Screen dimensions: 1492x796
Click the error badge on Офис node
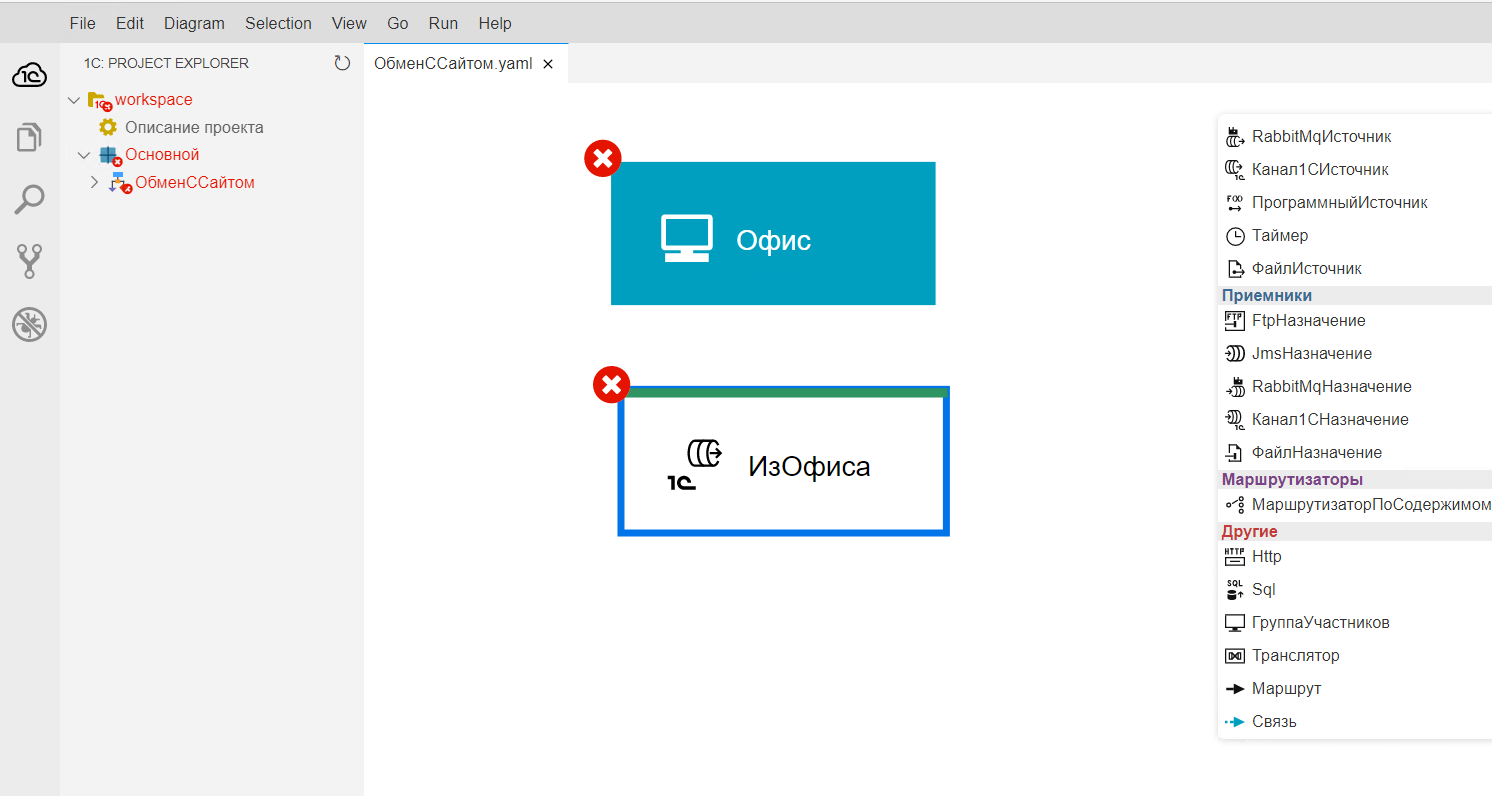[603, 158]
